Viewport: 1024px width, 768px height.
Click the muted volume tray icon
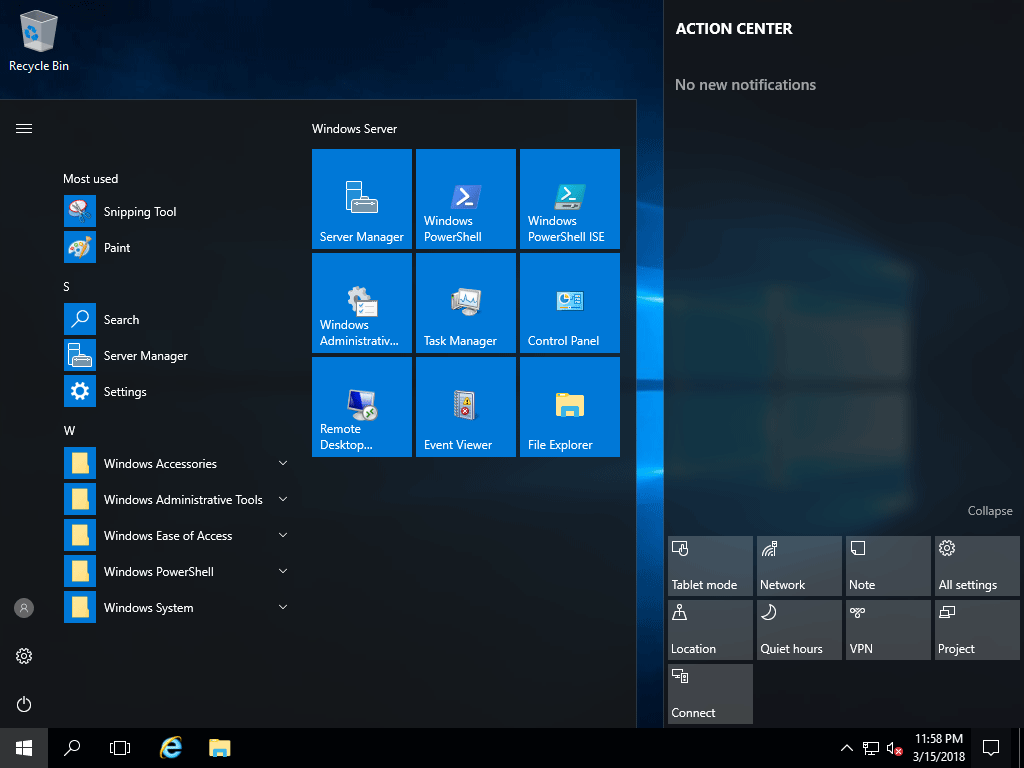[894, 748]
